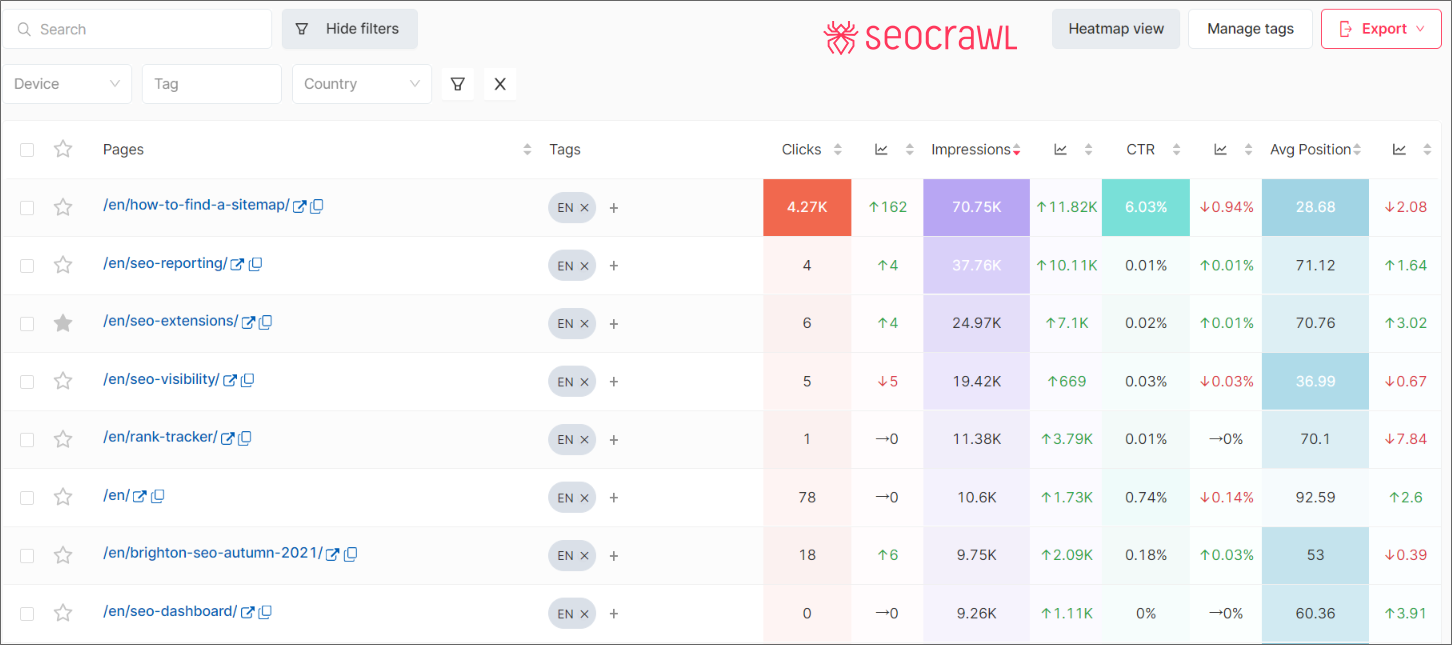Screen dimensions: 1452x645
Task: Remove EN tag from /en/rank-tracker/ row
Action: [x=585, y=440]
